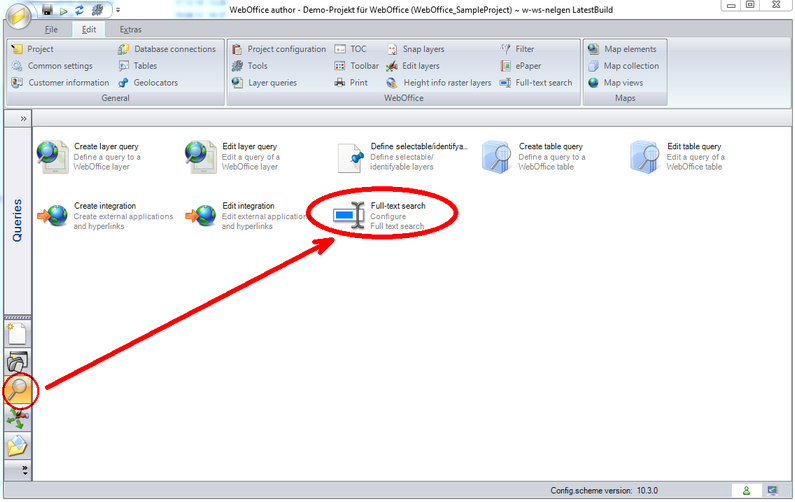The width and height of the screenshot is (795, 502).
Task: Click Edit integration
Action: (247, 216)
